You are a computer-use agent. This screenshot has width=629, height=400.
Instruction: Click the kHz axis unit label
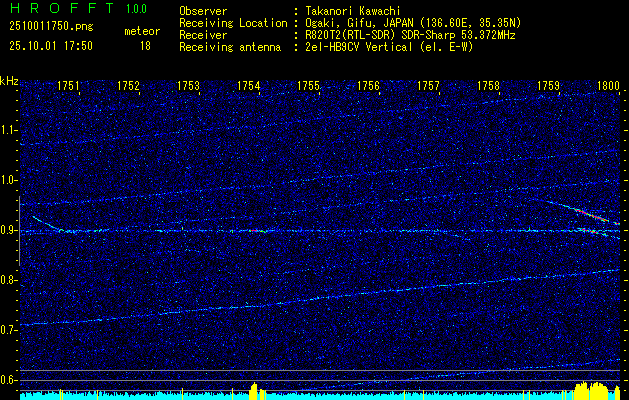click(x=9, y=80)
